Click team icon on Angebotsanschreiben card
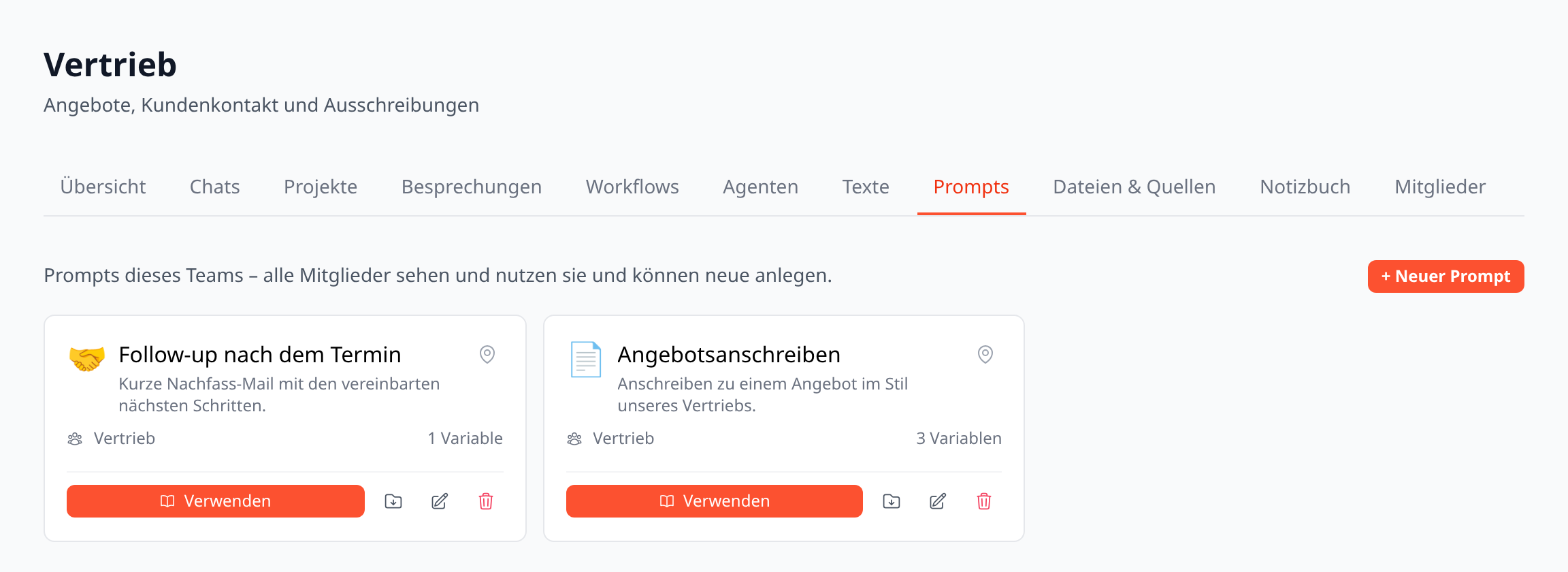This screenshot has width=1568, height=572. 574,439
